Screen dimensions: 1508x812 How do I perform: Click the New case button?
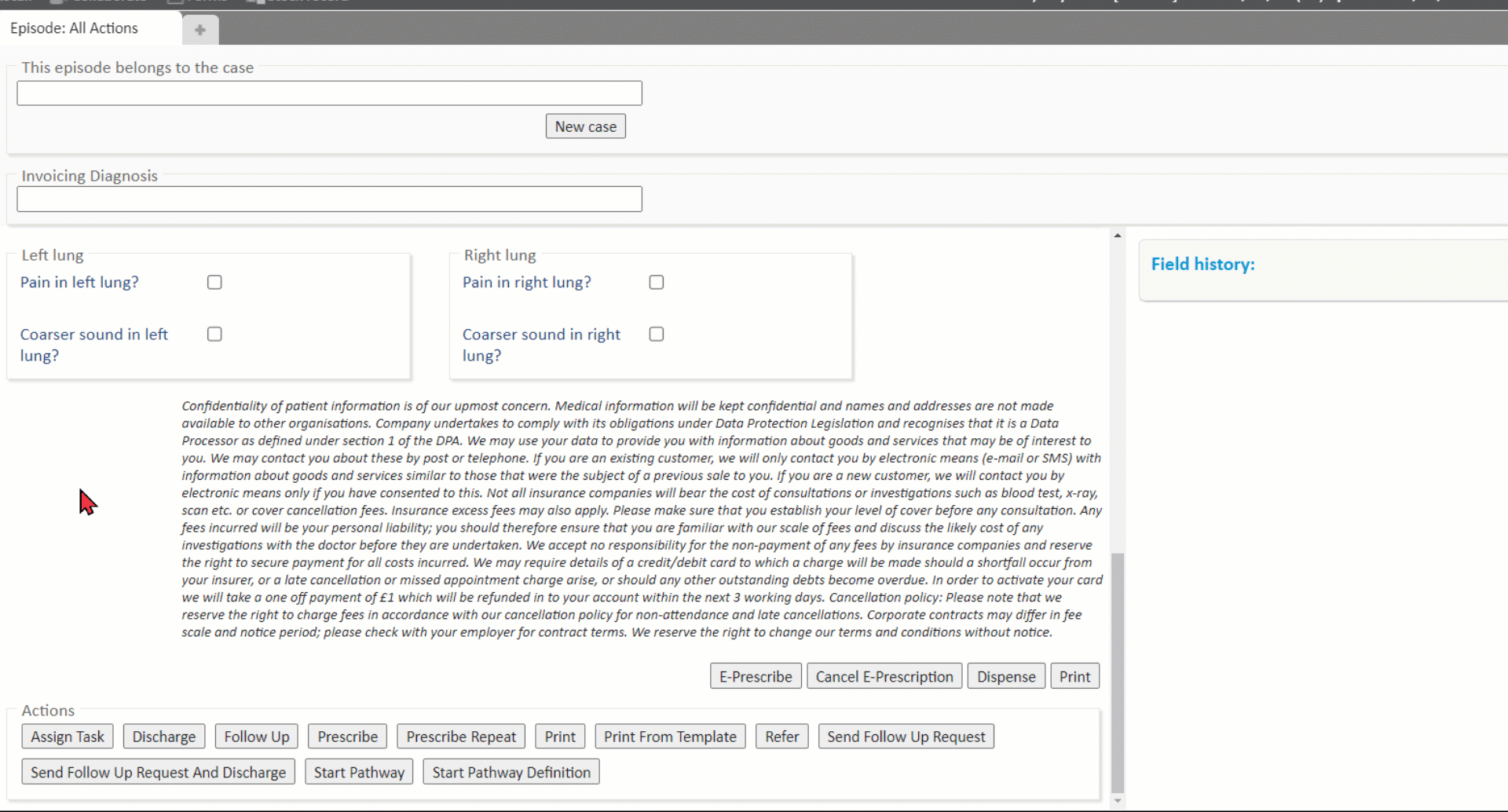585,126
